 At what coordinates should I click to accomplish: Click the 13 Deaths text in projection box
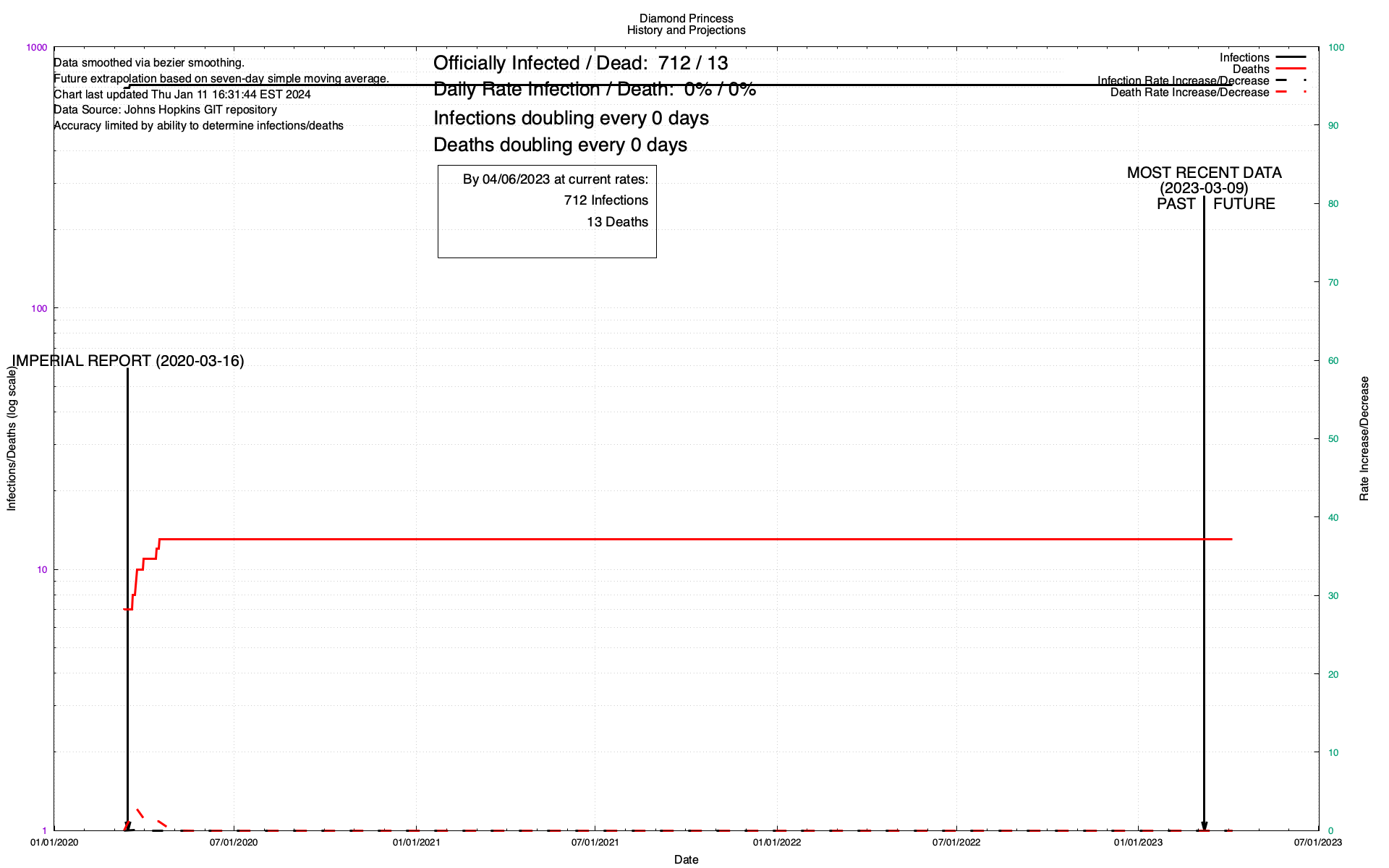[x=617, y=222]
